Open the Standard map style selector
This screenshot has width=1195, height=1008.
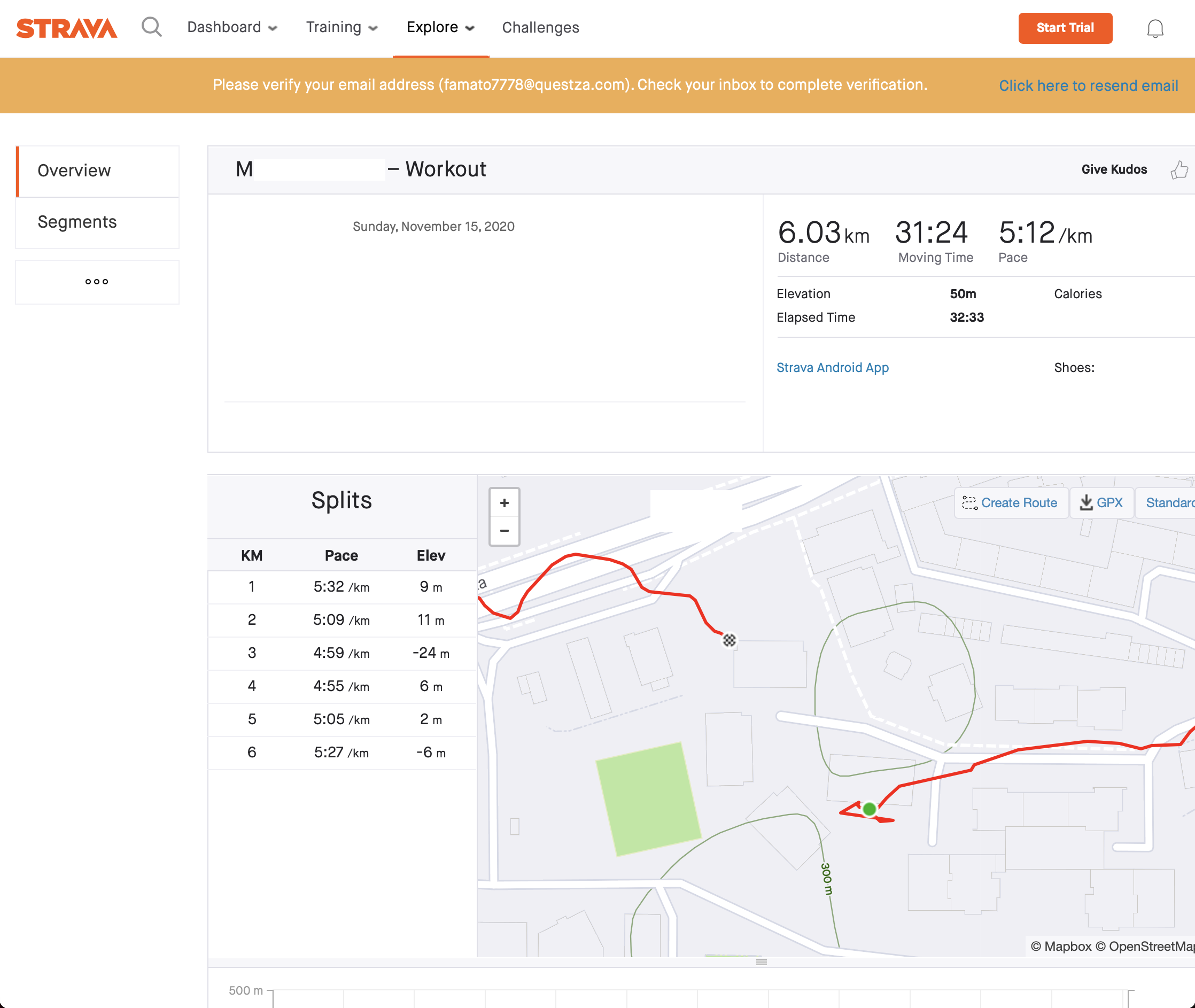coord(1169,502)
